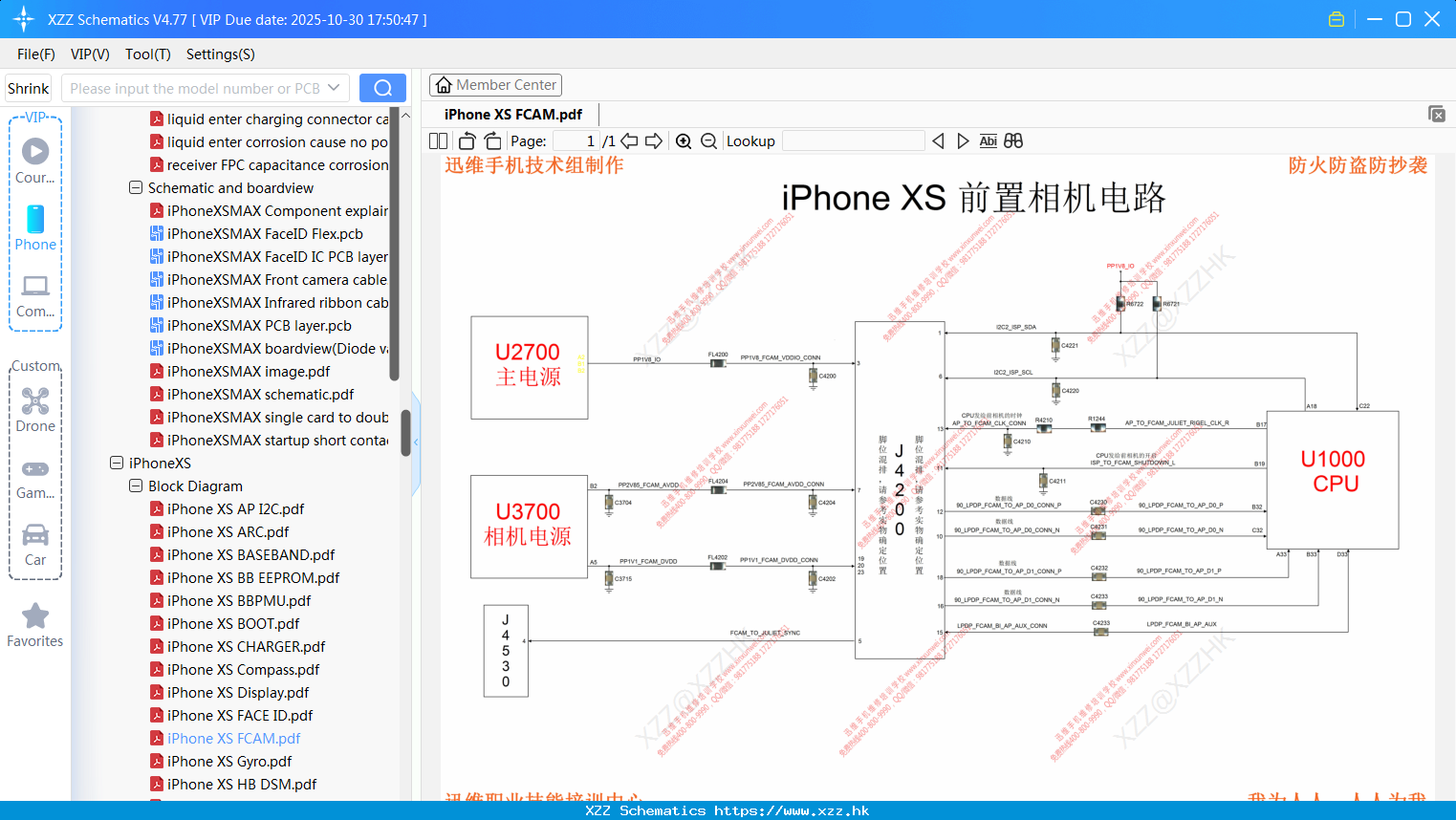This screenshot has height=820, width=1456.
Task: Click the binoculars search icon
Action: (1013, 140)
